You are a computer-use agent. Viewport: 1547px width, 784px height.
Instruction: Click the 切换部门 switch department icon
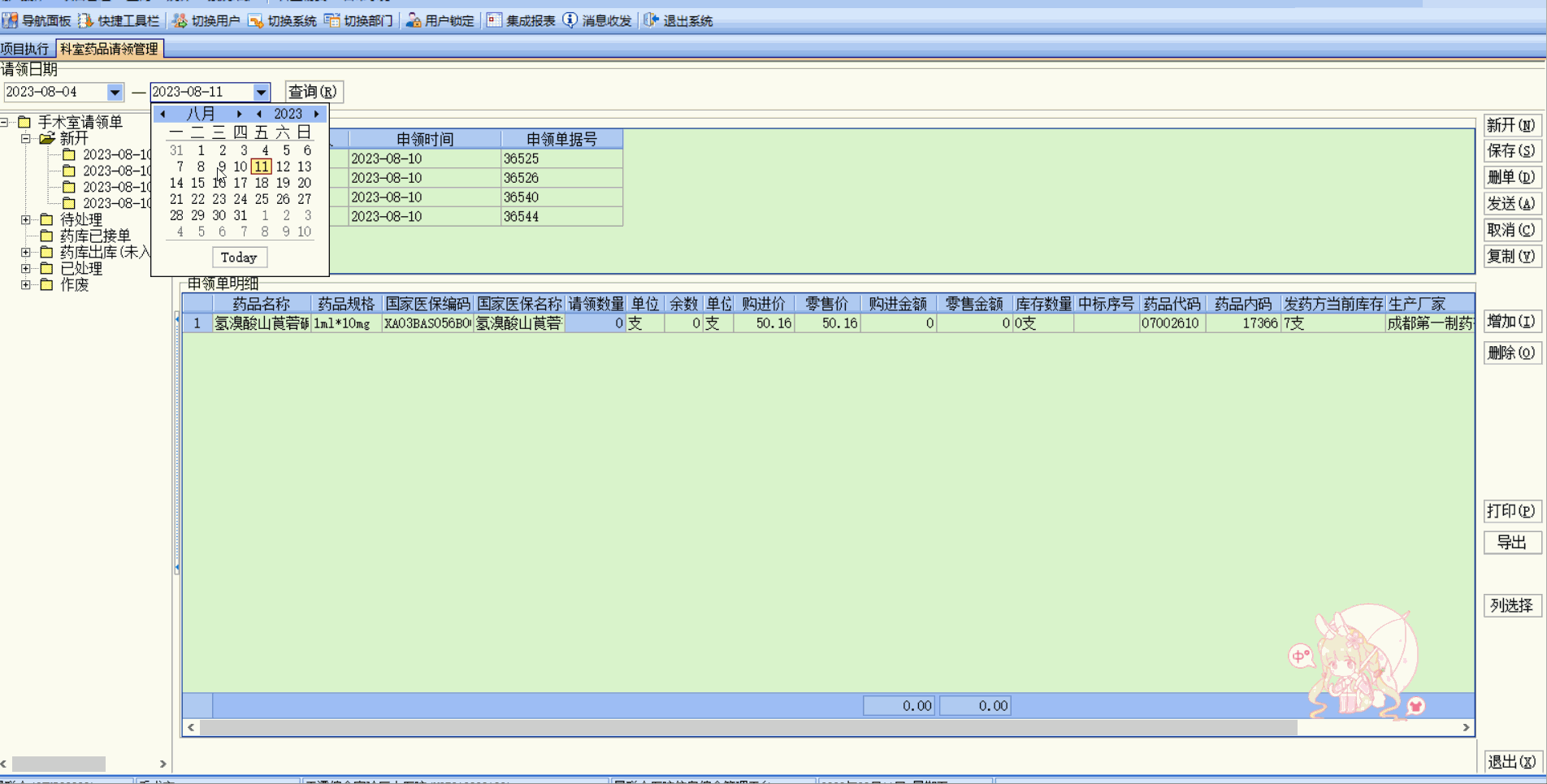[x=332, y=20]
